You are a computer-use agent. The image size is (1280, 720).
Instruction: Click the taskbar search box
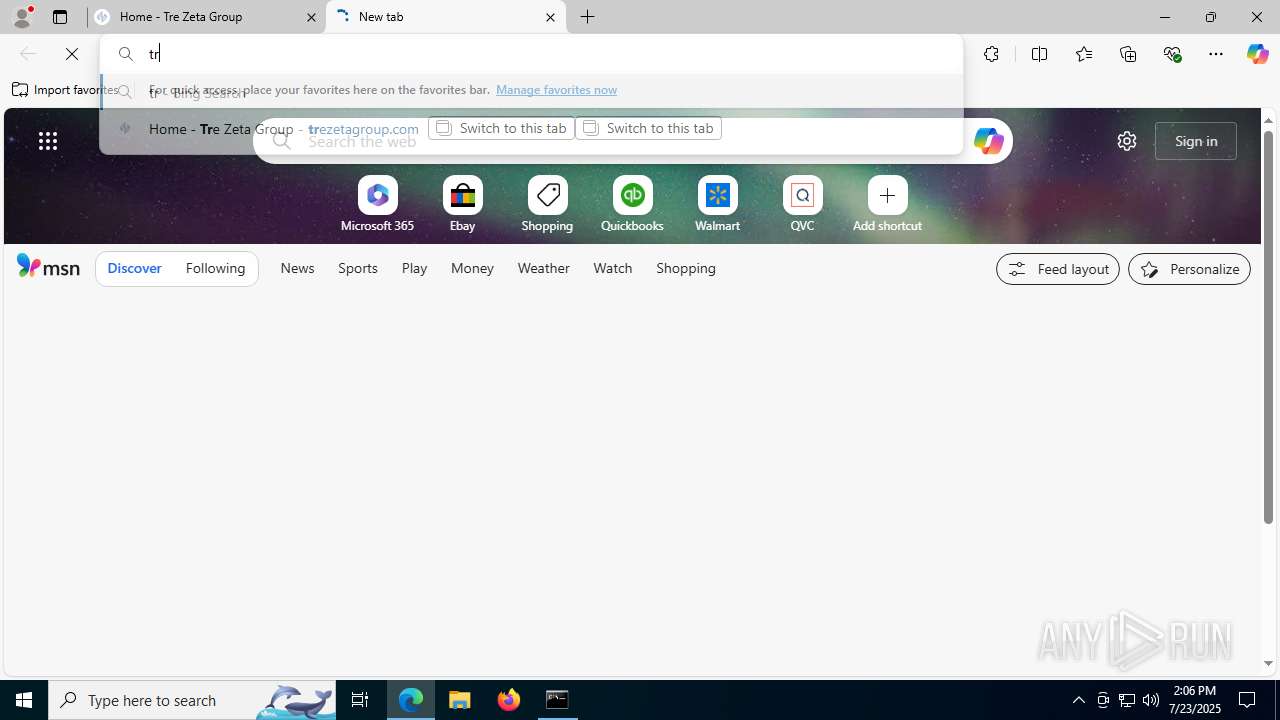click(192, 700)
